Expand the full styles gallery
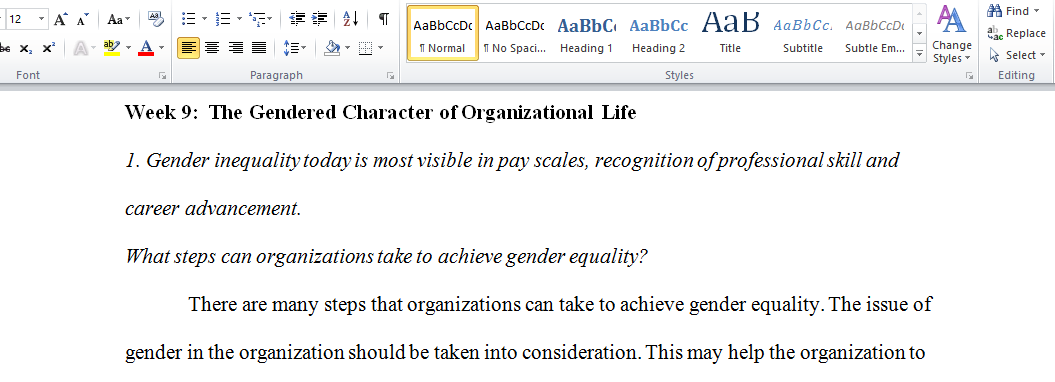This screenshot has width=1055, height=382. click(920, 53)
